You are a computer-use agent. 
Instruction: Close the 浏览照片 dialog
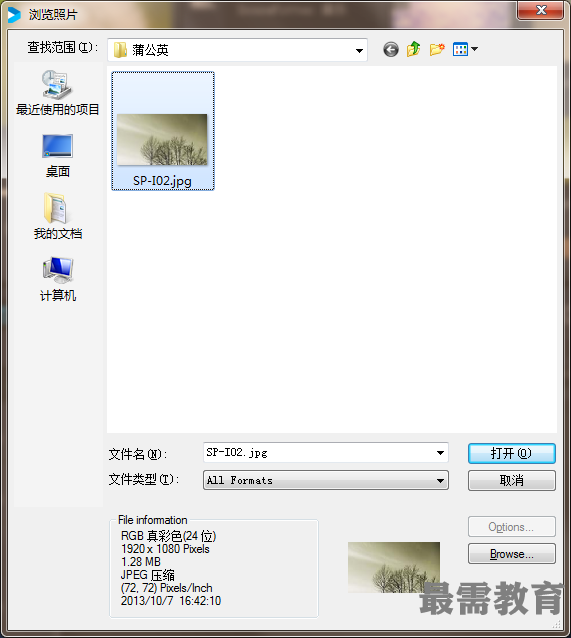click(540, 10)
